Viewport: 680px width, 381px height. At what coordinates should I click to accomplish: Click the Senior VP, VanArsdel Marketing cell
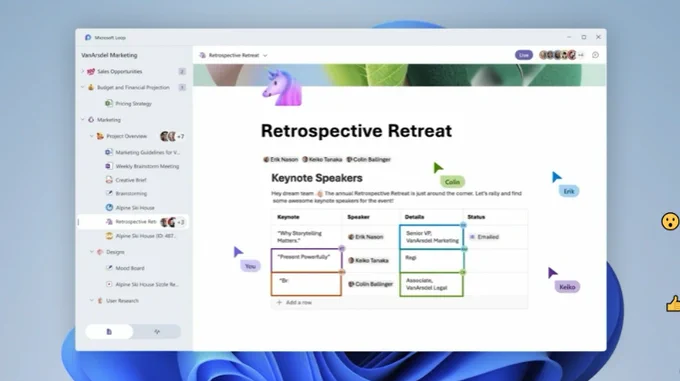(432, 237)
